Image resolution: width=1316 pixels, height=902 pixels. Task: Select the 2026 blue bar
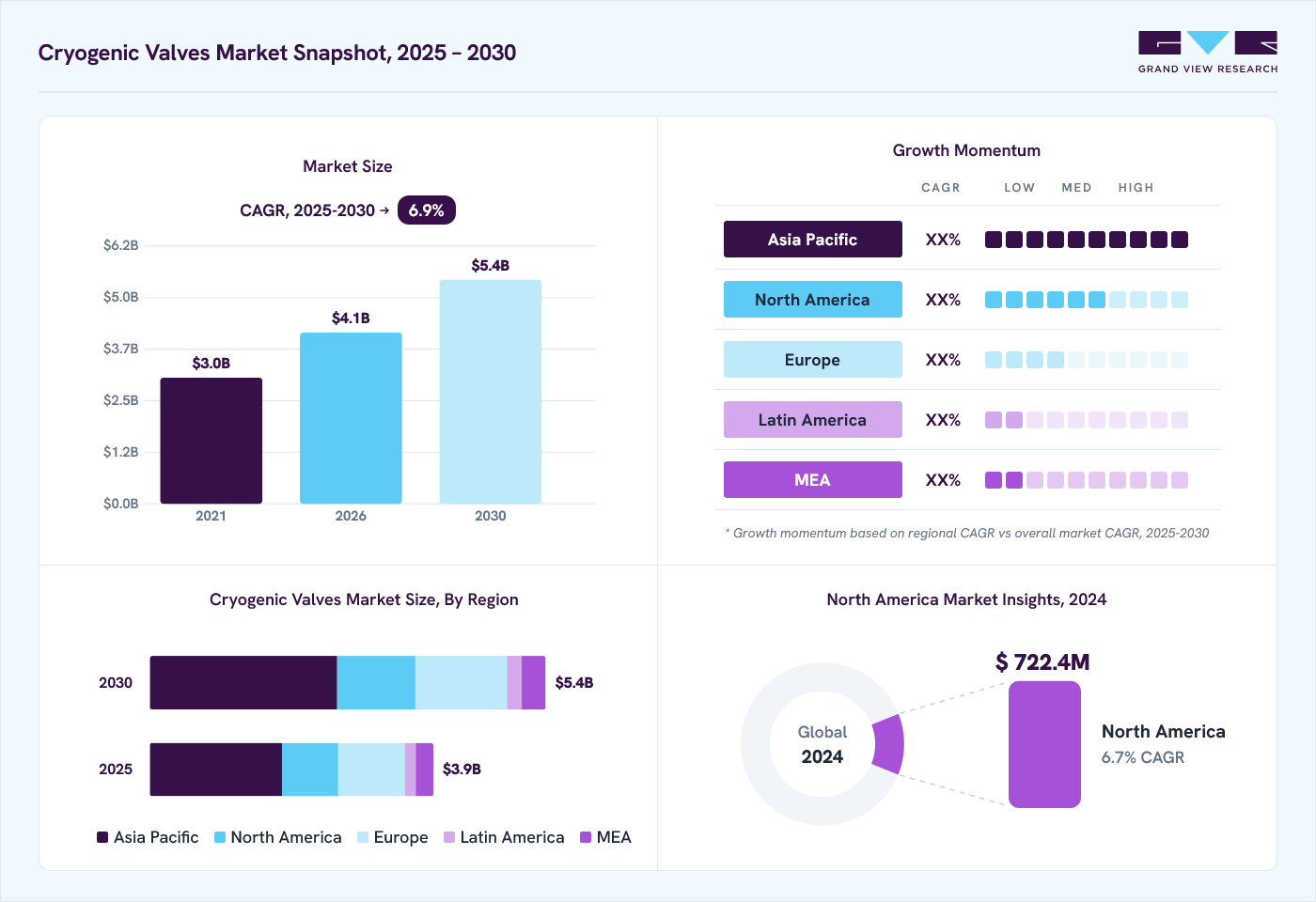coord(351,418)
